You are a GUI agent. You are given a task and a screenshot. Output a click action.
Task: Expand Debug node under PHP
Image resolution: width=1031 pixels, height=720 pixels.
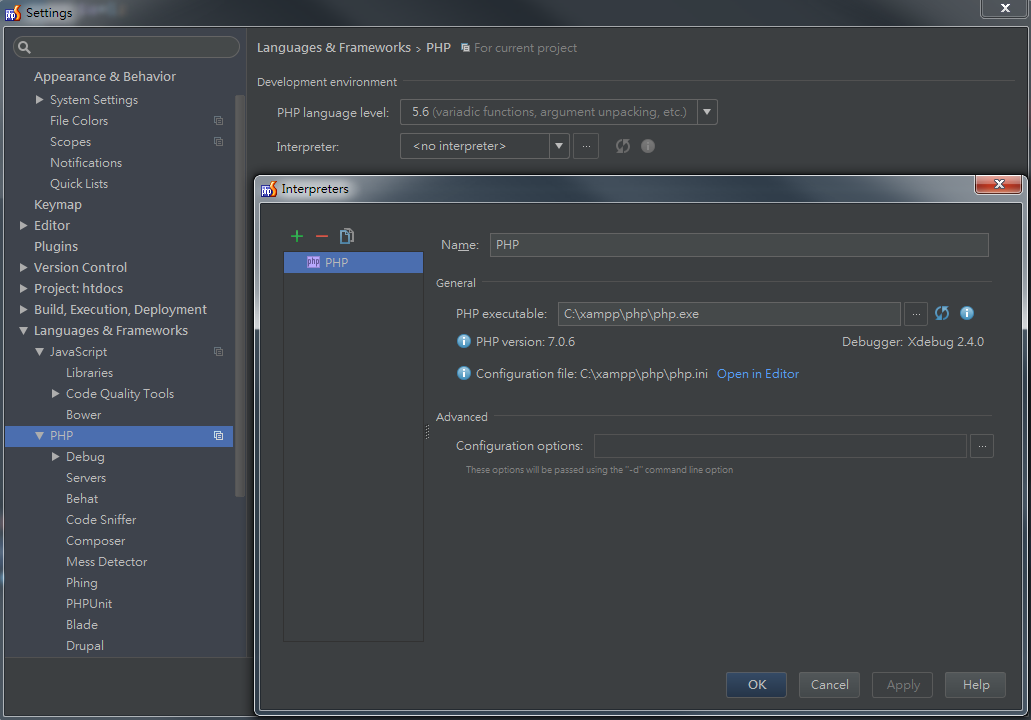(56, 457)
